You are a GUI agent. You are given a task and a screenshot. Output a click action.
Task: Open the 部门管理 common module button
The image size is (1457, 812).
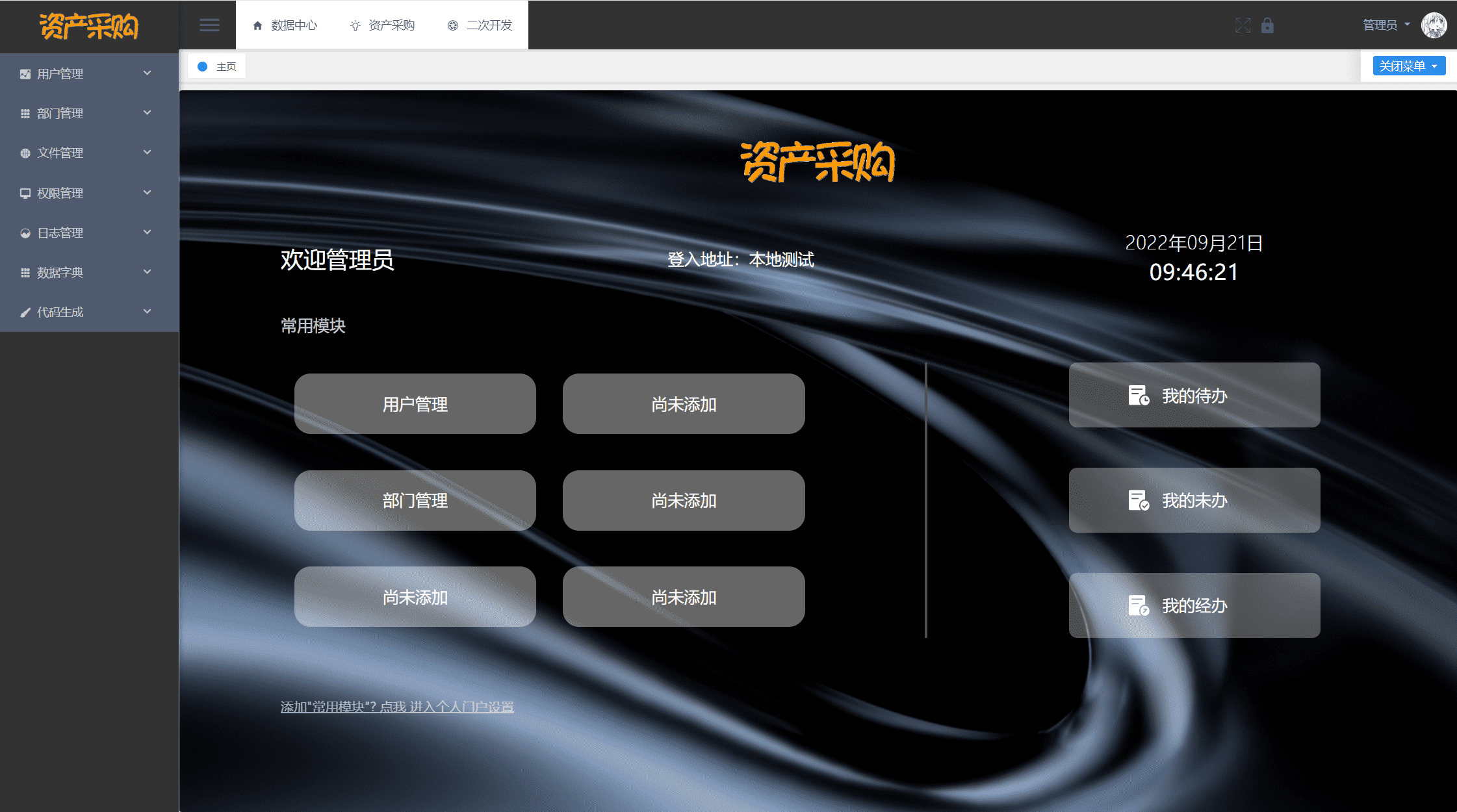point(415,500)
